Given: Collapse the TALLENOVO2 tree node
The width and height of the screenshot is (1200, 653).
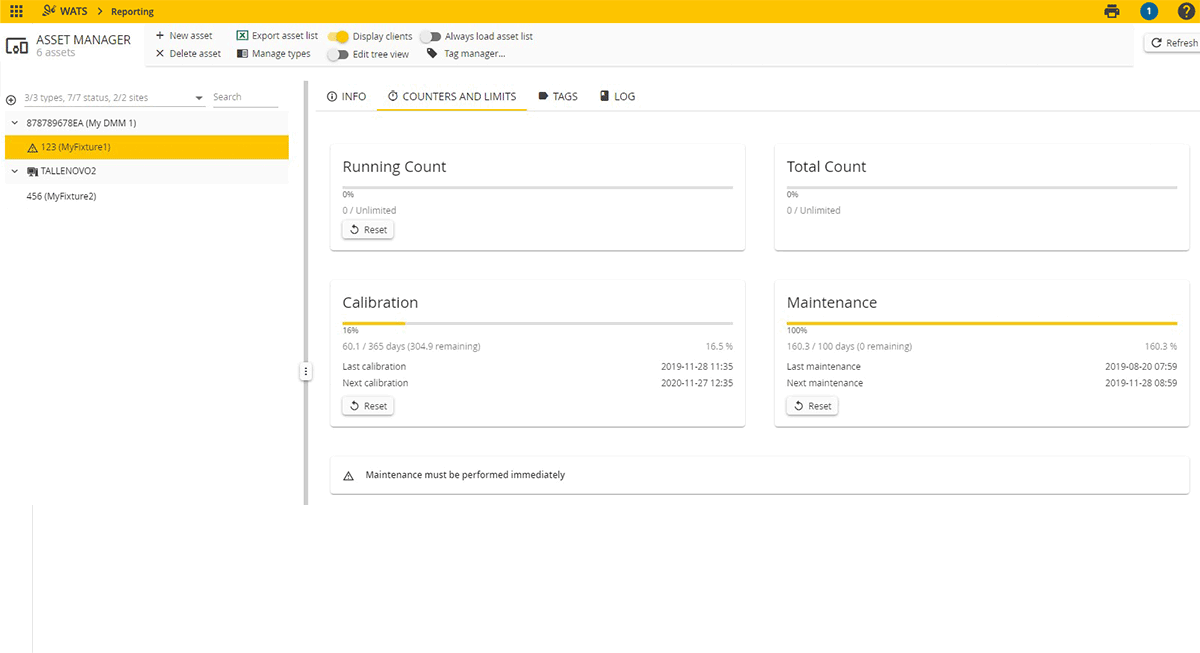Looking at the screenshot, I should (x=14, y=172).
